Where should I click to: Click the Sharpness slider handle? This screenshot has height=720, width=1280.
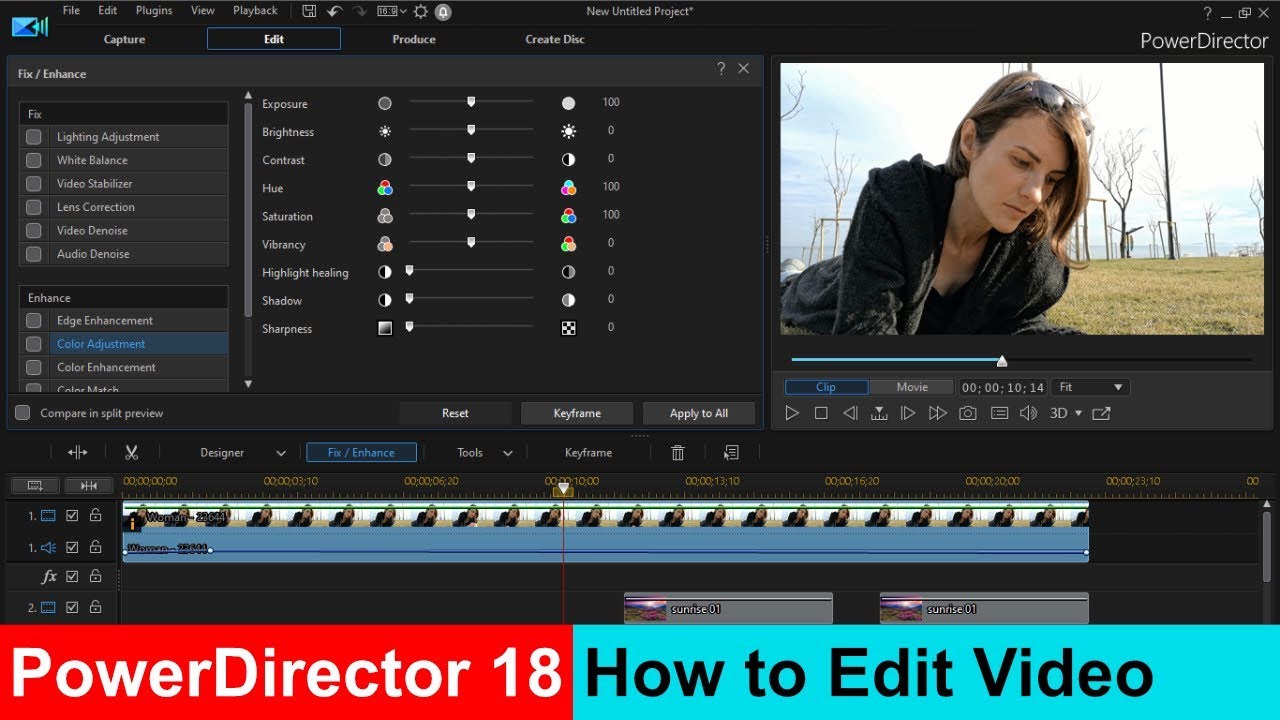(409, 326)
